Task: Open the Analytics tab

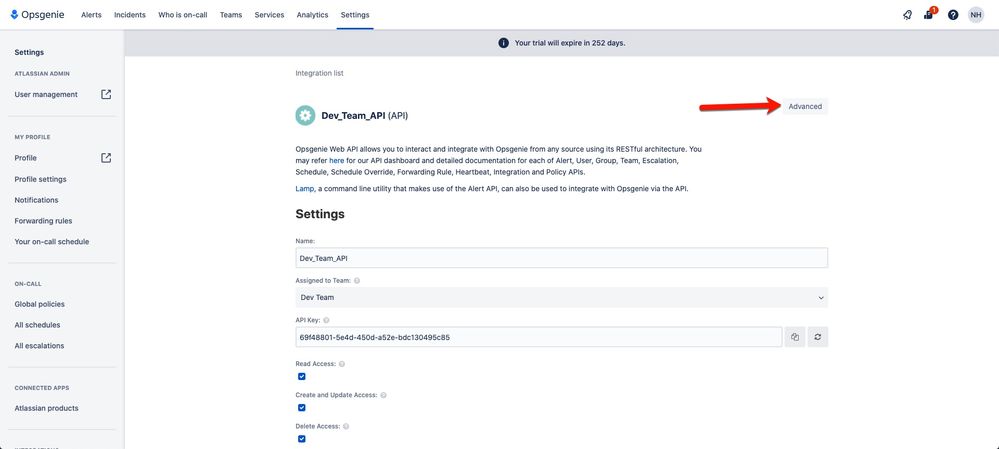Action: pyautogui.click(x=312, y=15)
